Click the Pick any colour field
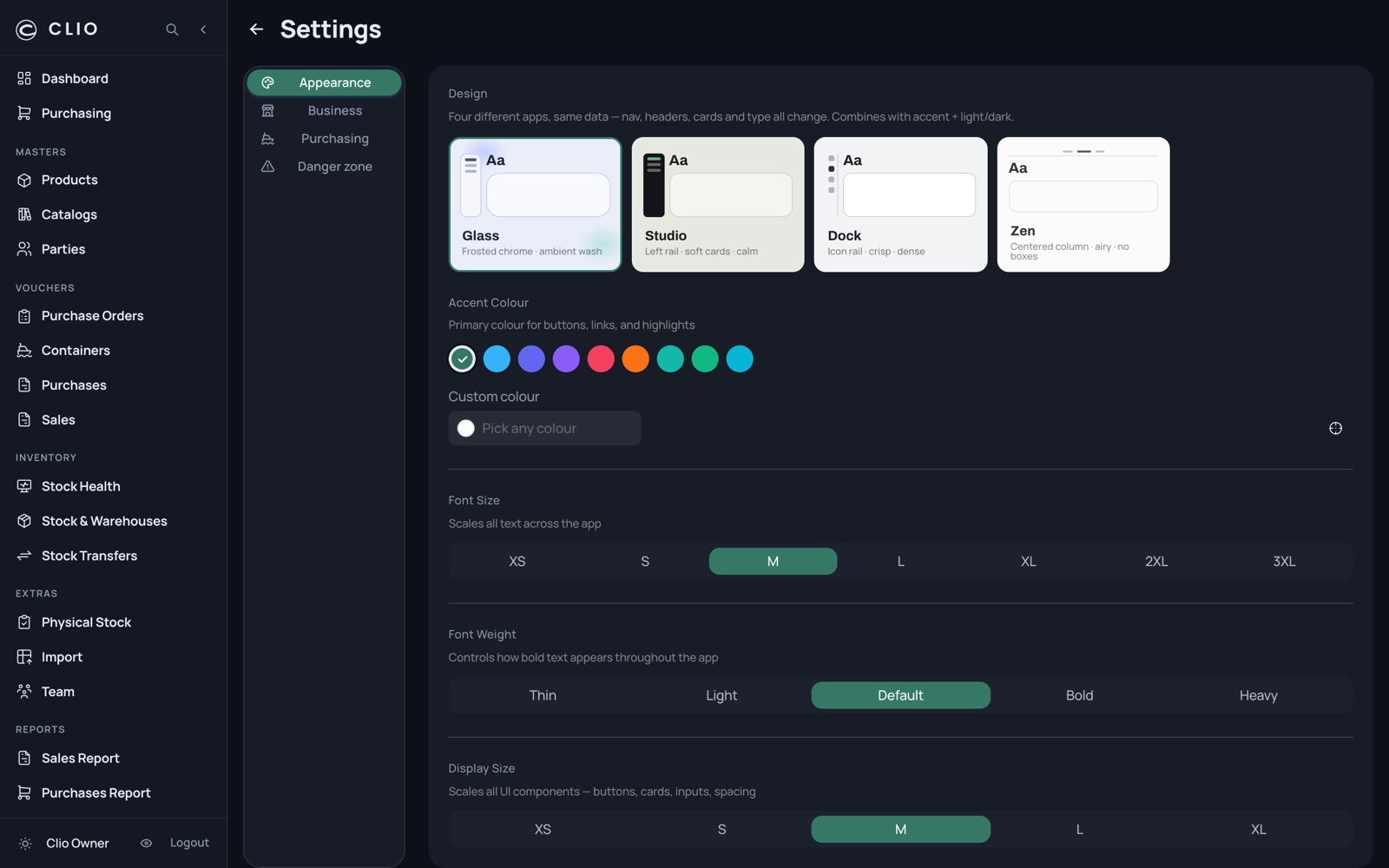The image size is (1389, 868). tap(545, 429)
